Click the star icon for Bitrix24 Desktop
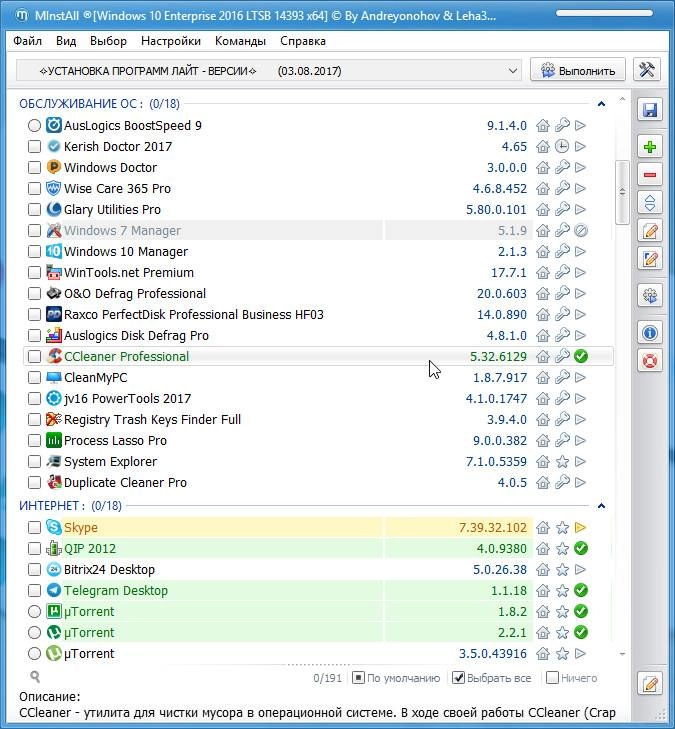Image resolution: width=675 pixels, height=729 pixels. click(x=562, y=570)
